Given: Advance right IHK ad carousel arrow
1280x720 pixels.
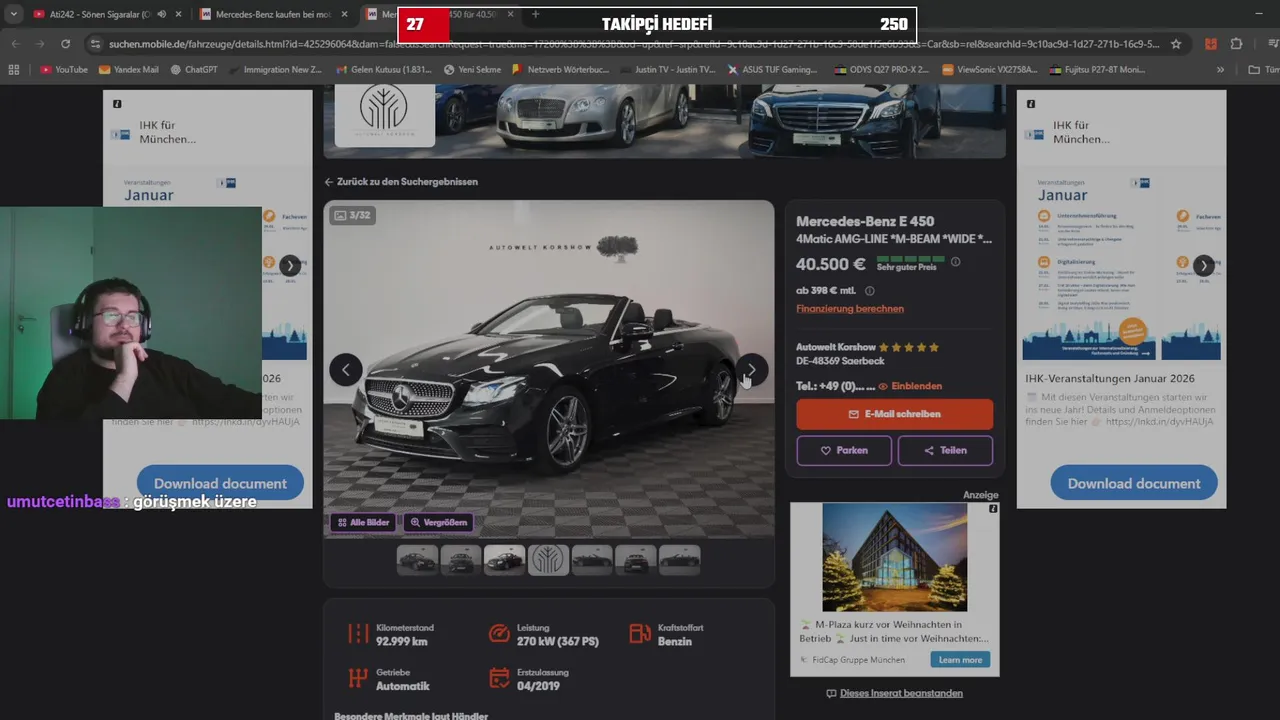Looking at the screenshot, I should pyautogui.click(x=1204, y=266).
